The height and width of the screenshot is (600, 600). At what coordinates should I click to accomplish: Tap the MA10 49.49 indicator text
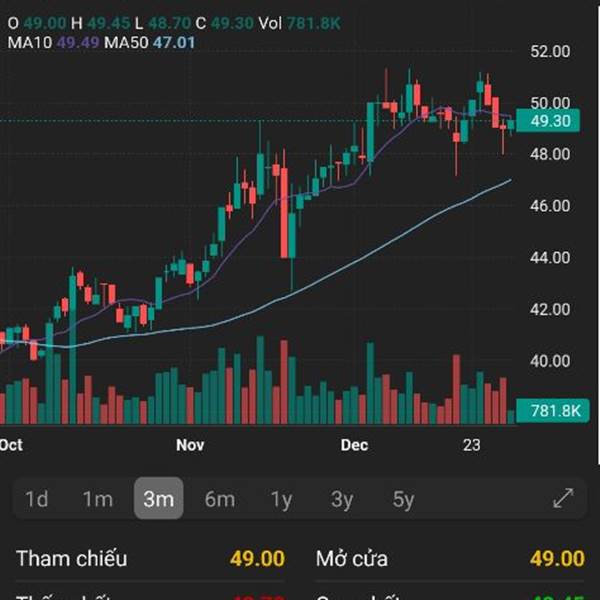click(54, 42)
